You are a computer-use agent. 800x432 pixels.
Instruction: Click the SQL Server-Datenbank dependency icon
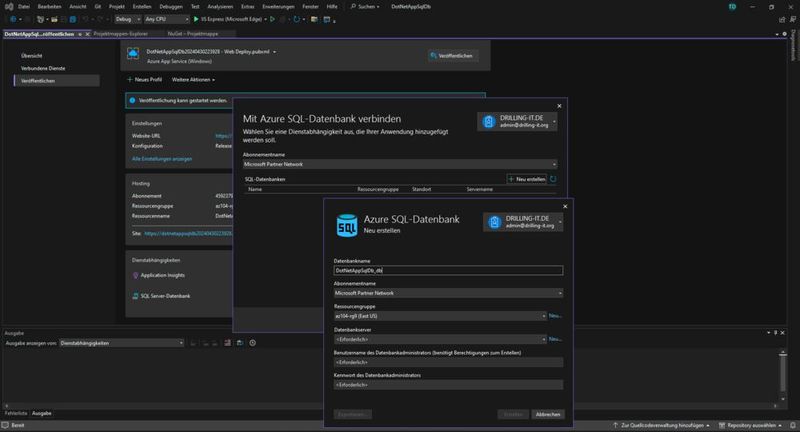click(x=137, y=296)
